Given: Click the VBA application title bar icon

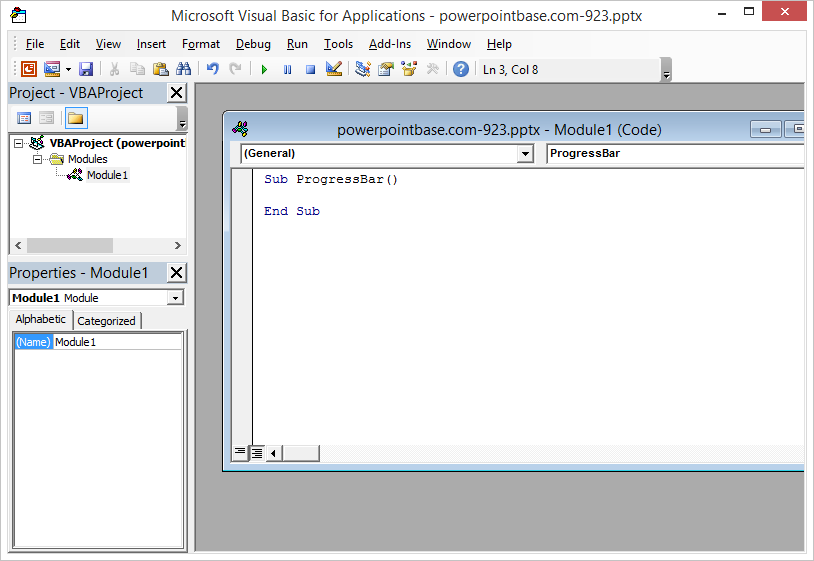Looking at the screenshot, I should tap(19, 15).
